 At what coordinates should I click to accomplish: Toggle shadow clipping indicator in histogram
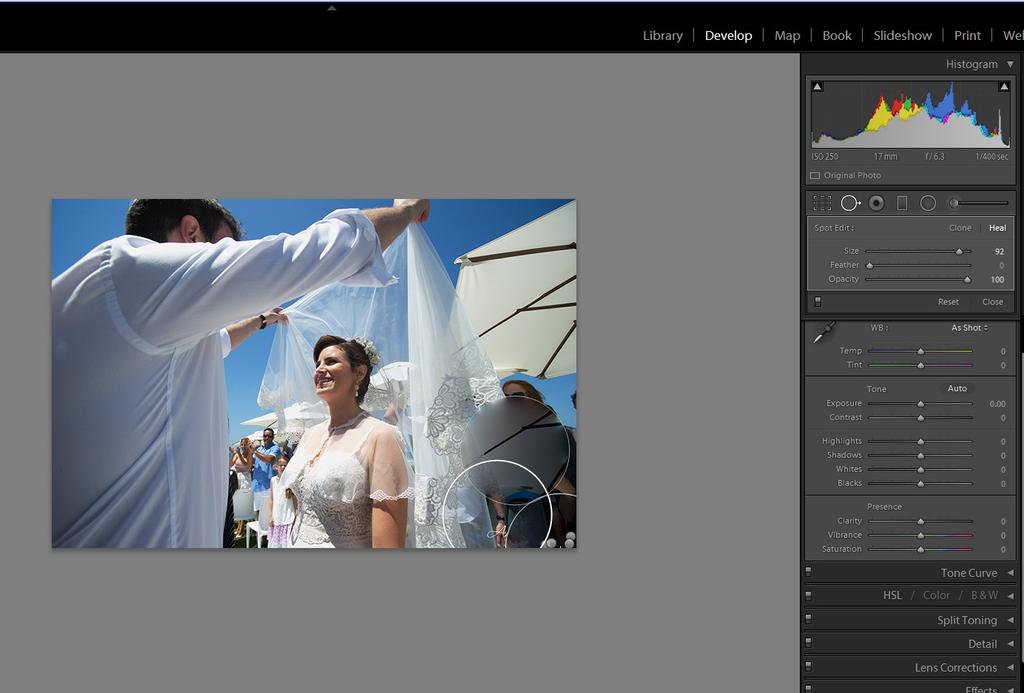coord(817,87)
